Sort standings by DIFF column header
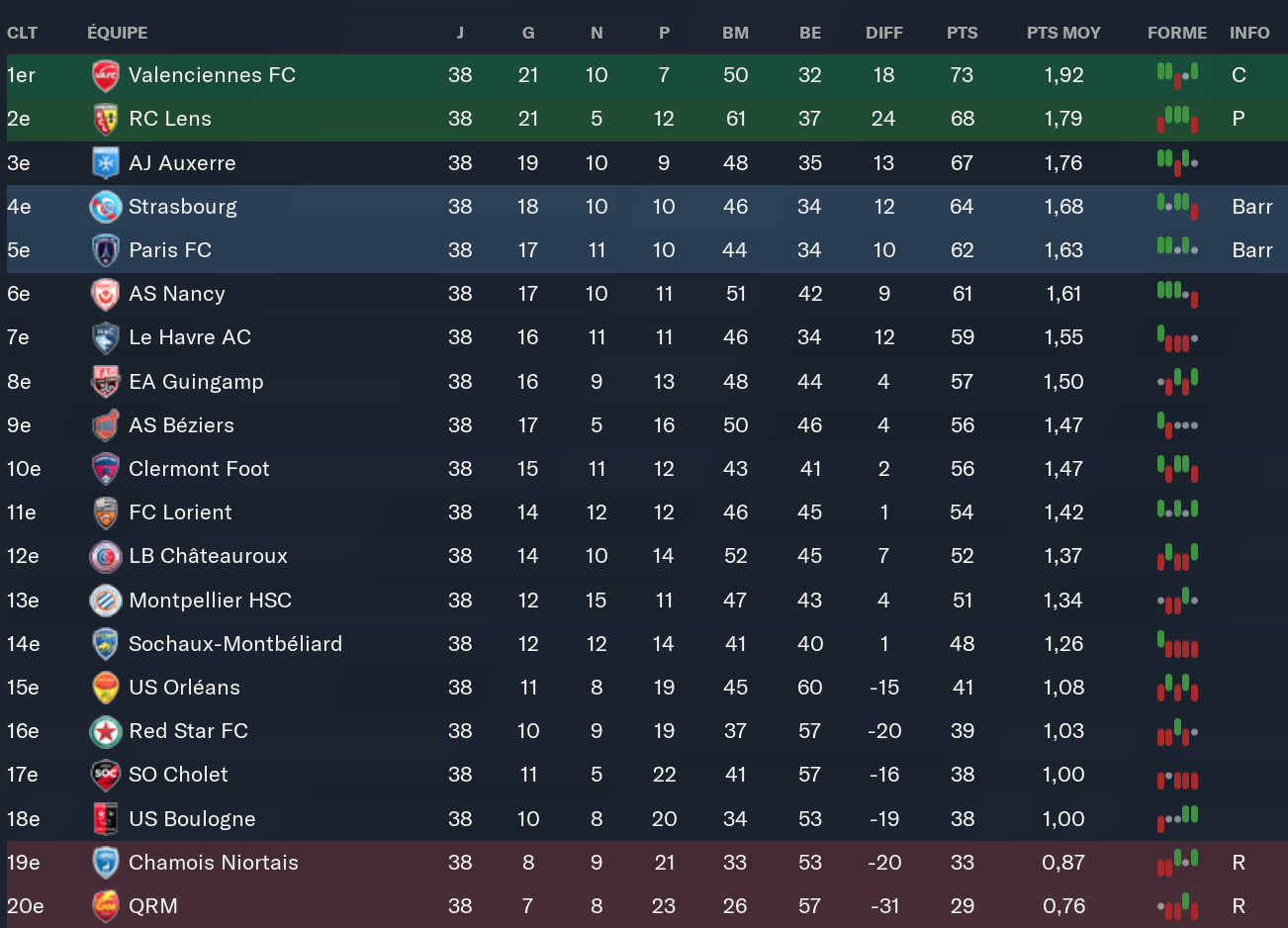The image size is (1288, 928). pyautogui.click(x=883, y=33)
